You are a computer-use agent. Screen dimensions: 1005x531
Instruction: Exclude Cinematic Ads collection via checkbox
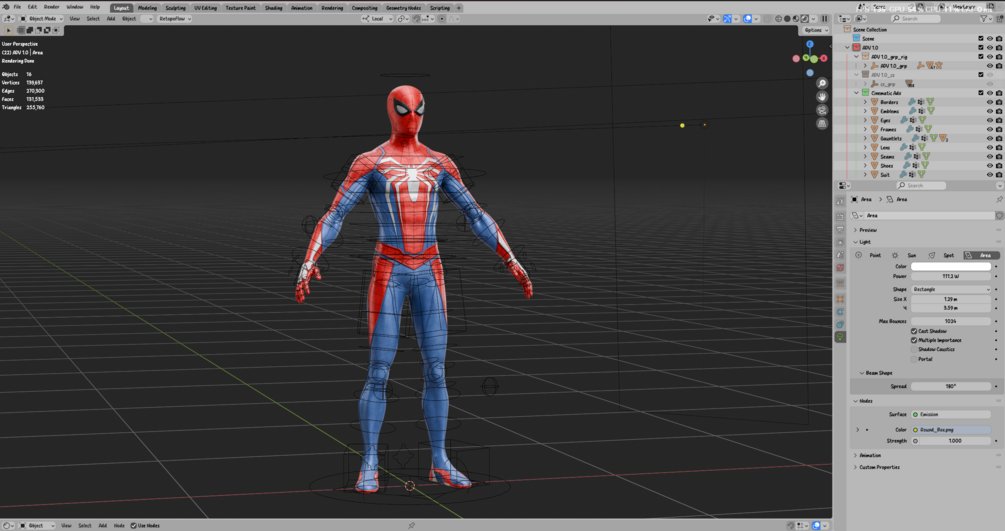click(981, 93)
